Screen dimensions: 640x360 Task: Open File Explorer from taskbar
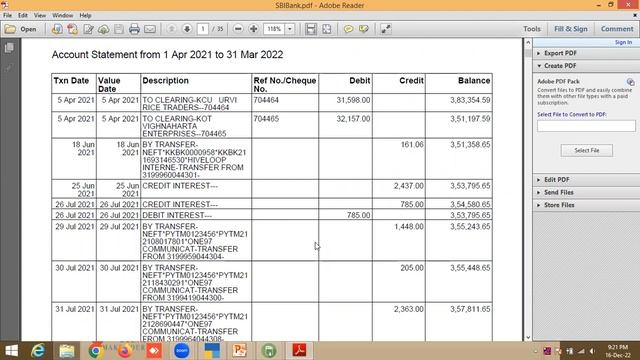point(67,351)
